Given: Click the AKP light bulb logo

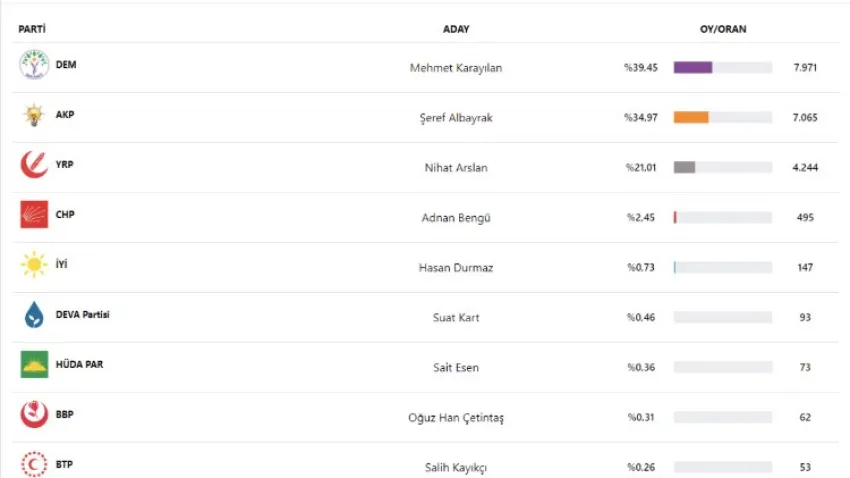Looking at the screenshot, I should coord(34,116).
